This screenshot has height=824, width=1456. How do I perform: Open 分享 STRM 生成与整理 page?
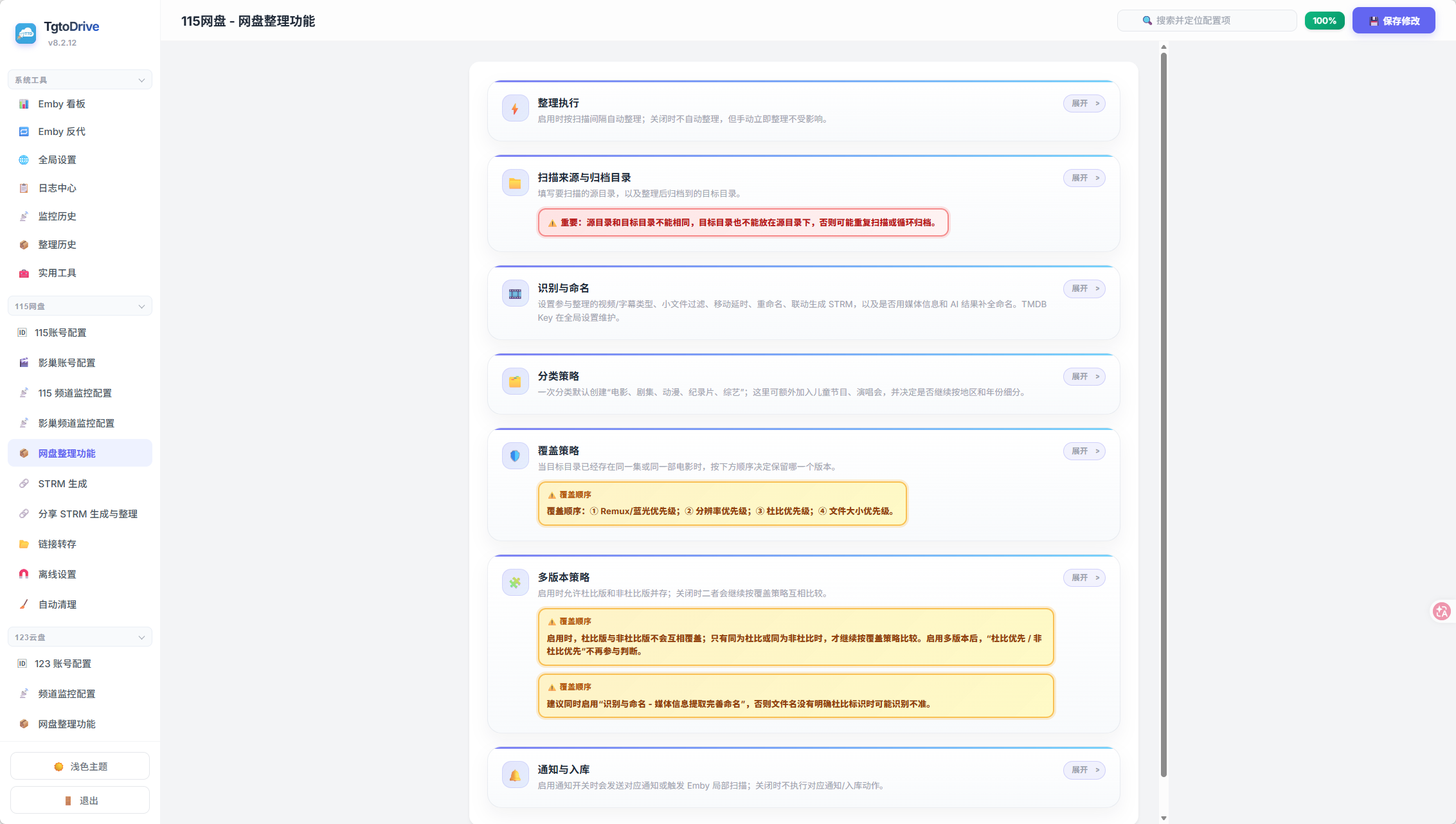coord(80,514)
